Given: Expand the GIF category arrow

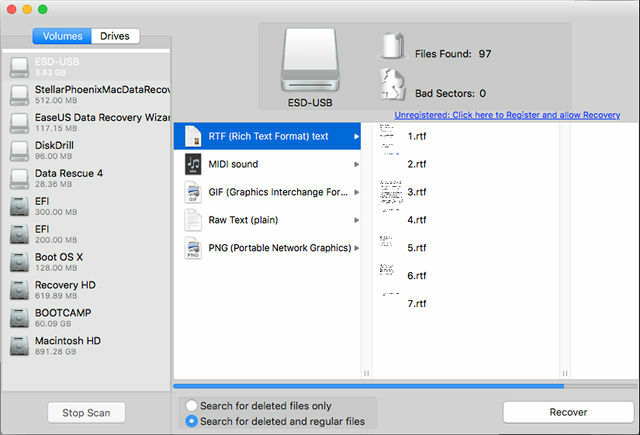Looking at the screenshot, I should [x=356, y=192].
